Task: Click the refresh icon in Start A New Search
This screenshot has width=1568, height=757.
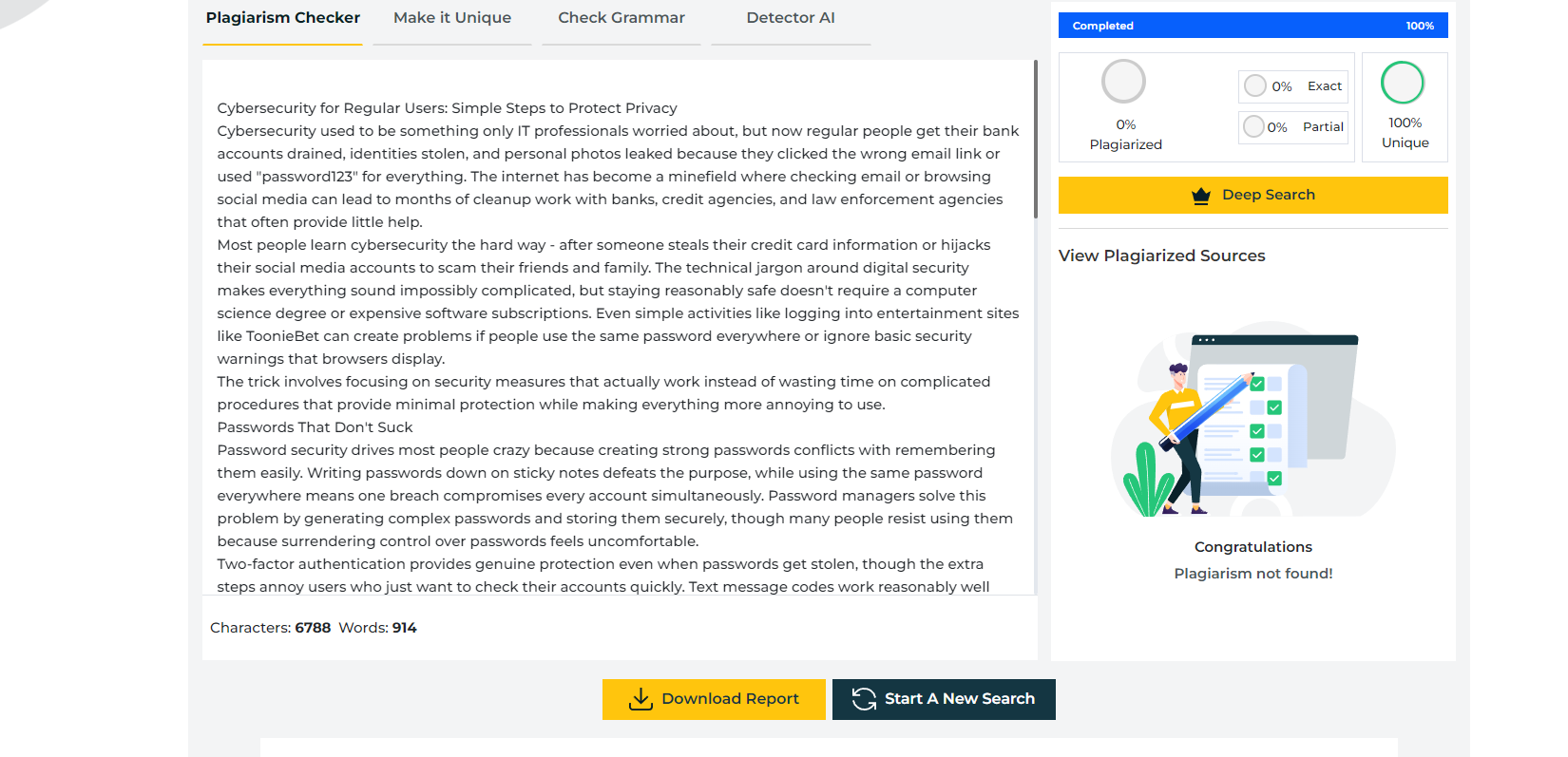Action: [x=864, y=699]
